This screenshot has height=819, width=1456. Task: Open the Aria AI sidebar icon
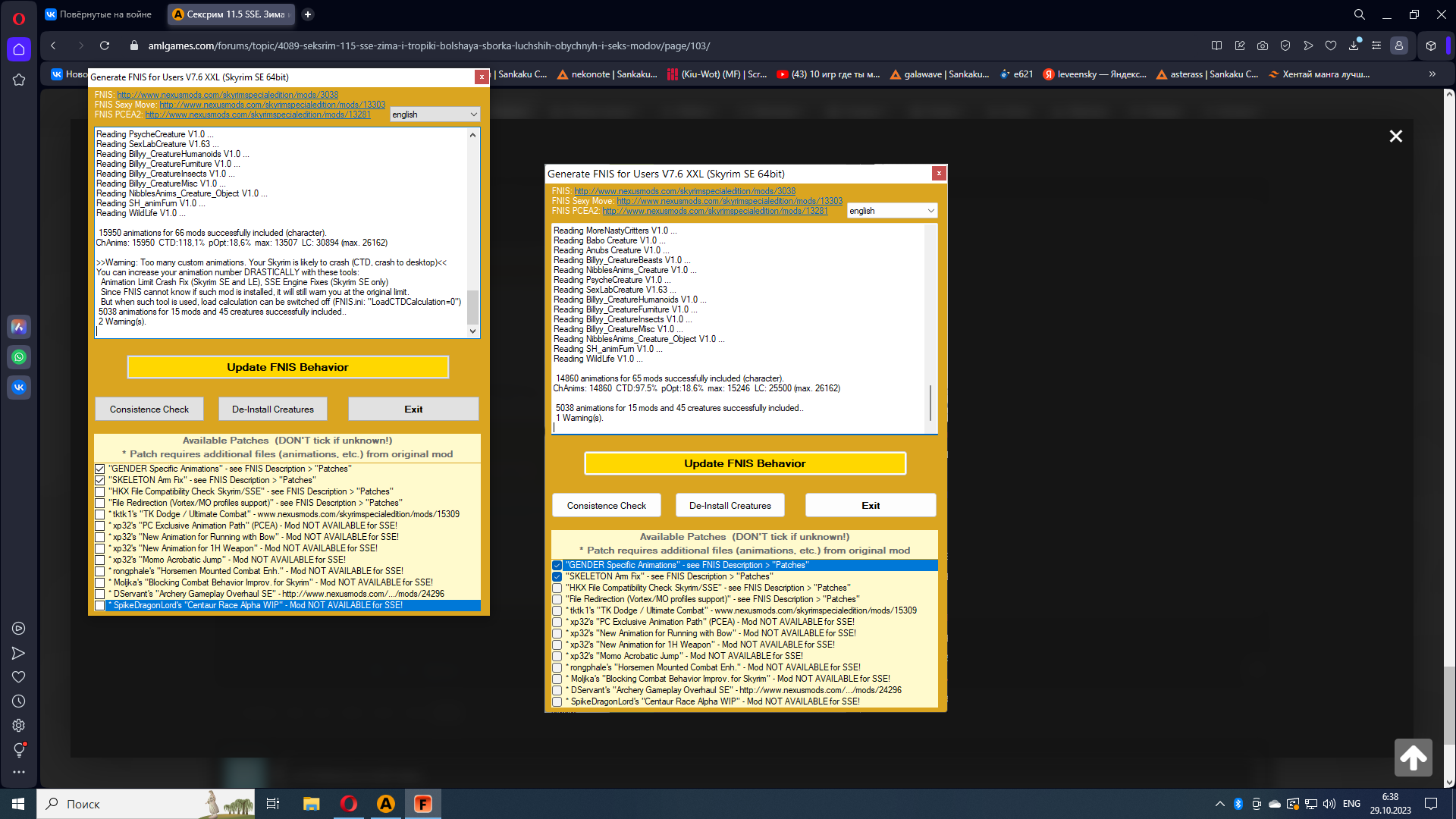click(x=19, y=327)
